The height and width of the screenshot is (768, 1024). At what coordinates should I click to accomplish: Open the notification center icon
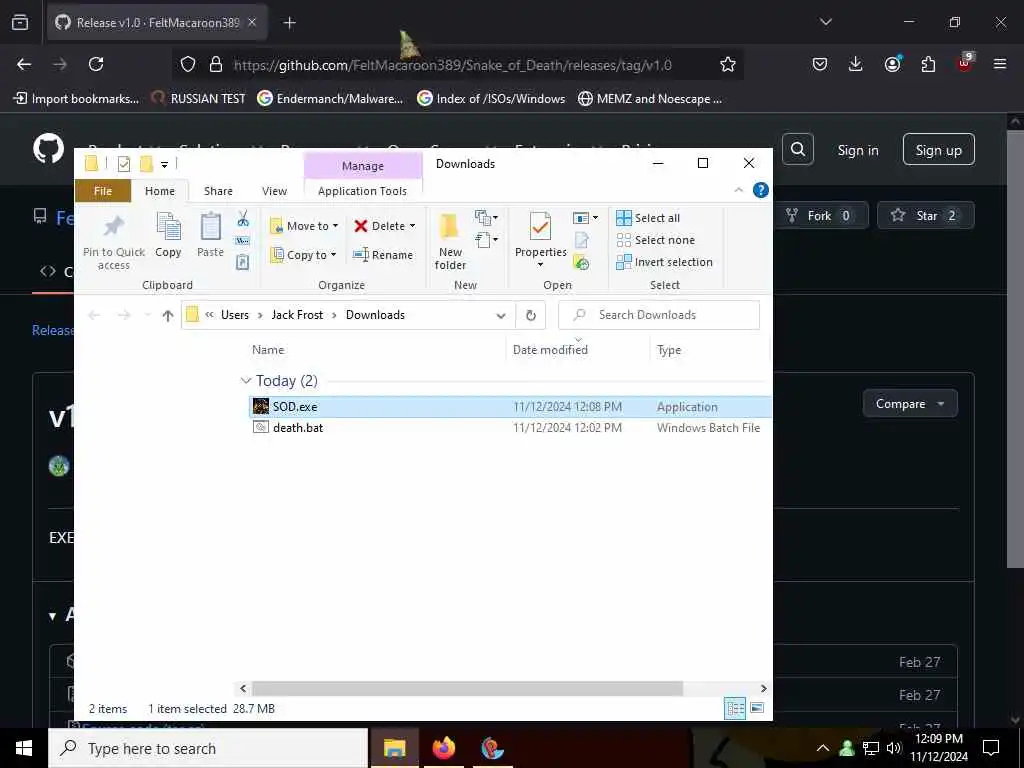tap(991, 748)
